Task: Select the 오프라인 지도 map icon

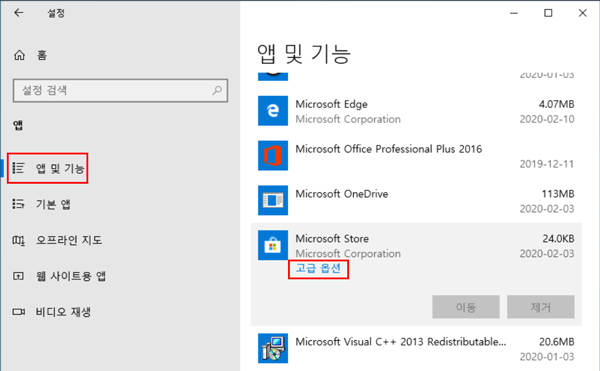Action: tap(18, 240)
